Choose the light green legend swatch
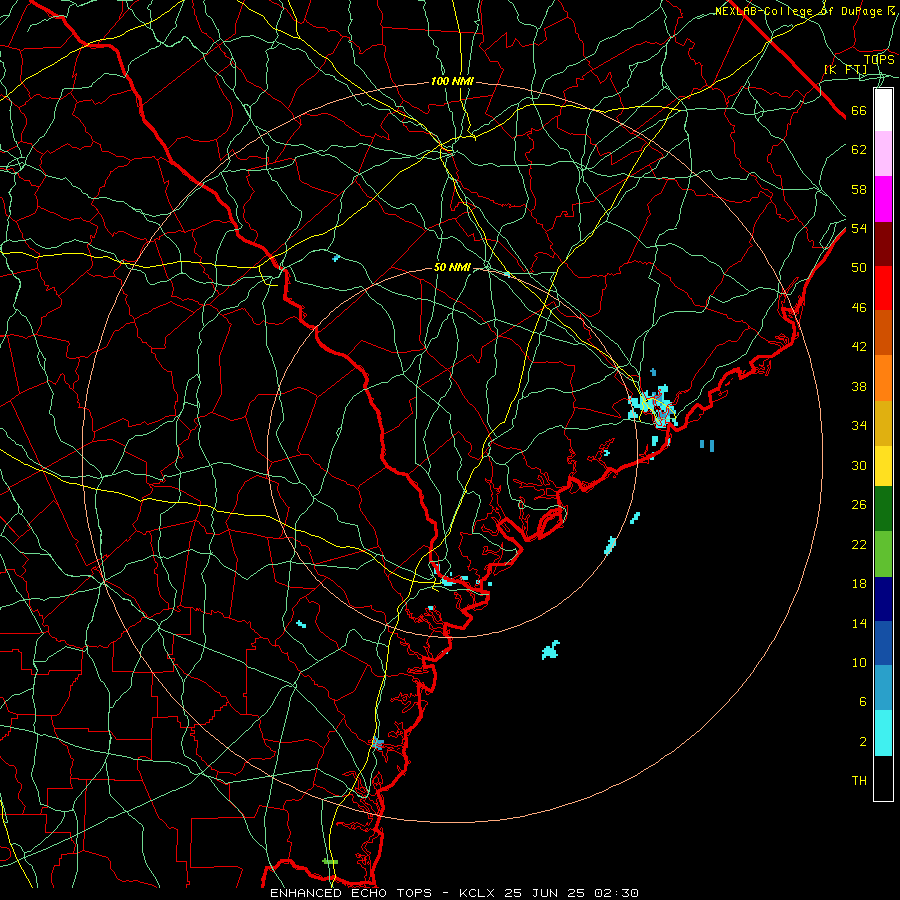Screen dimensions: 900x900 (883, 554)
